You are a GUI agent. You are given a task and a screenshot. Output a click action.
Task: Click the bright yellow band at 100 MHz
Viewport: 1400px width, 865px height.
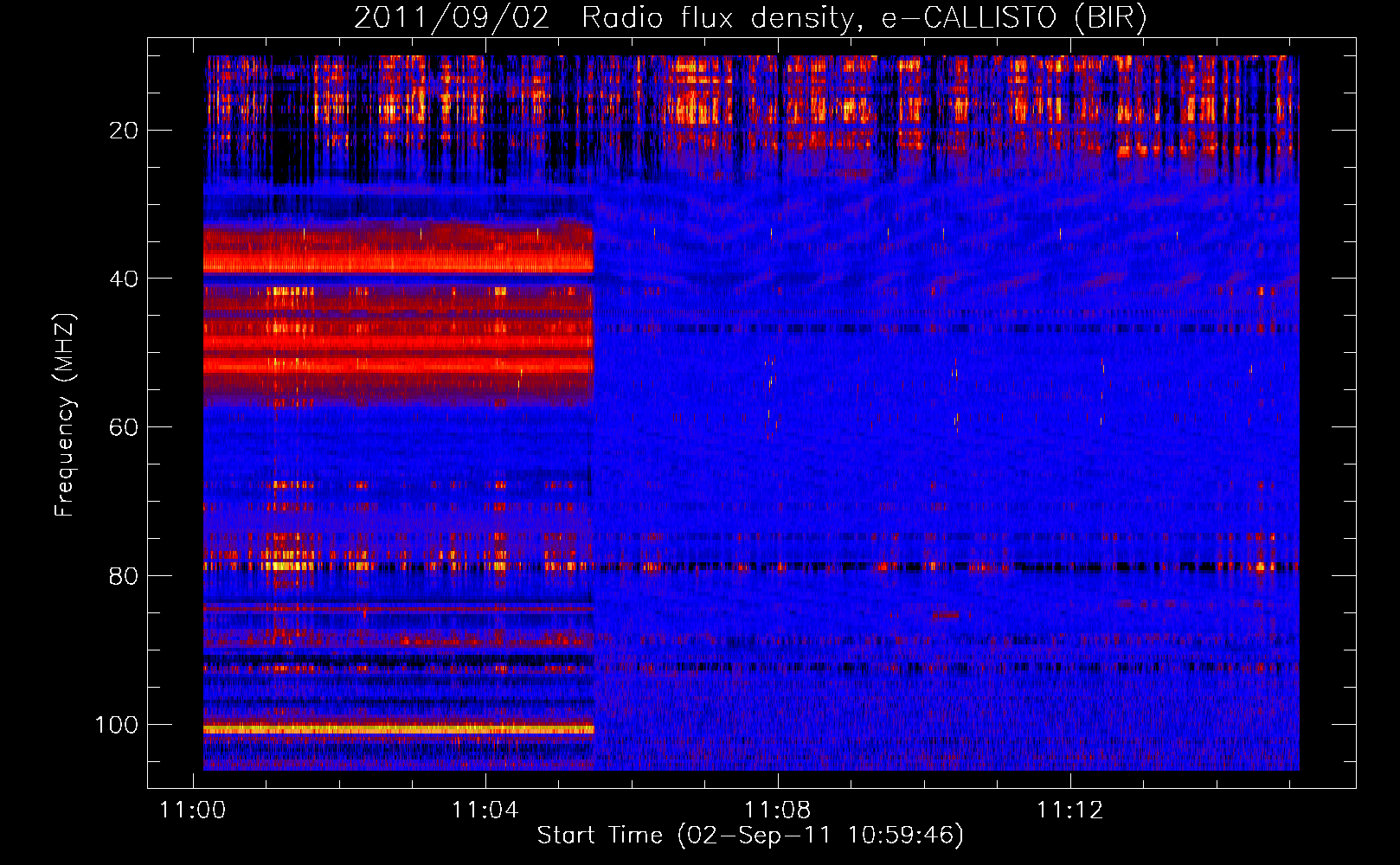[x=399, y=729]
